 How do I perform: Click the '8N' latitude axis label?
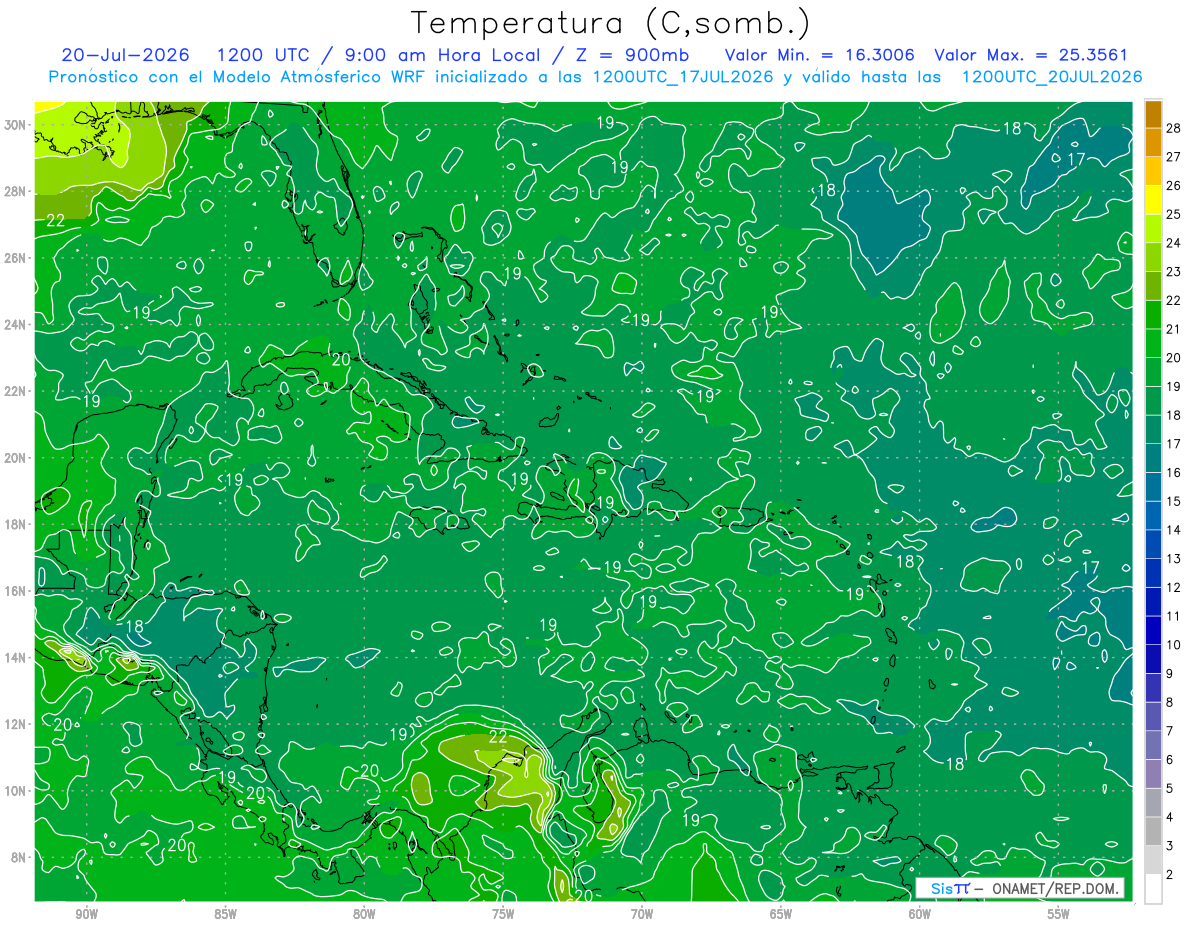20,857
